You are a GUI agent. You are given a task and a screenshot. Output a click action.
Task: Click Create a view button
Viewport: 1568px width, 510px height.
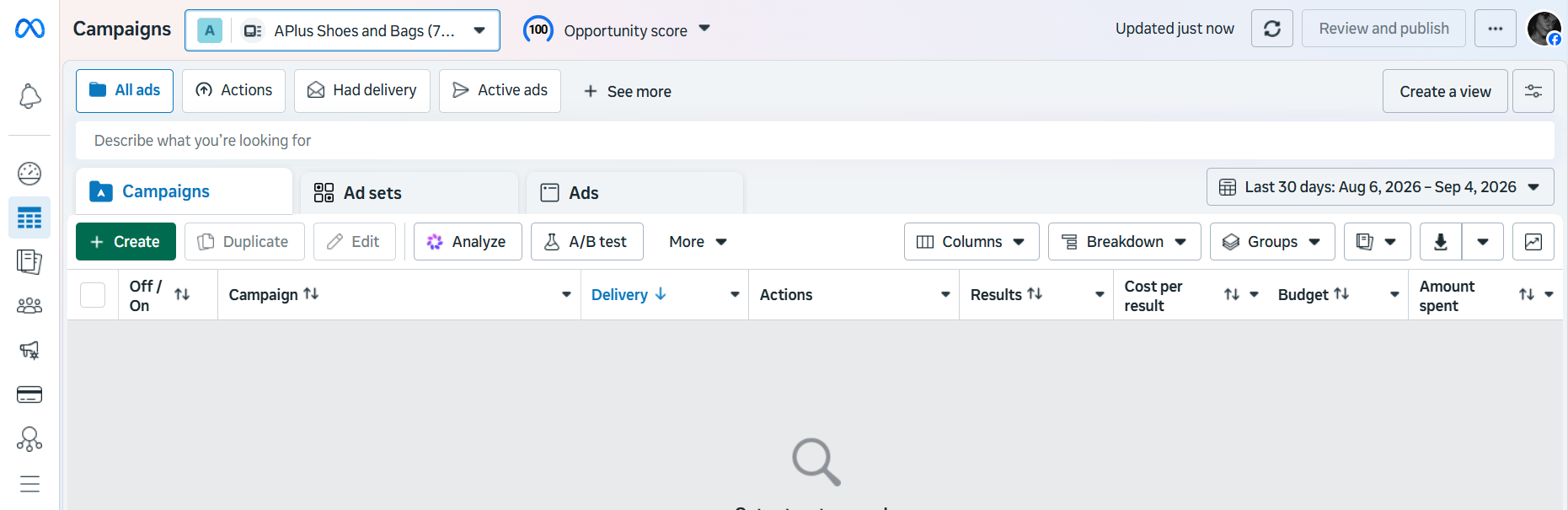[x=1445, y=91]
